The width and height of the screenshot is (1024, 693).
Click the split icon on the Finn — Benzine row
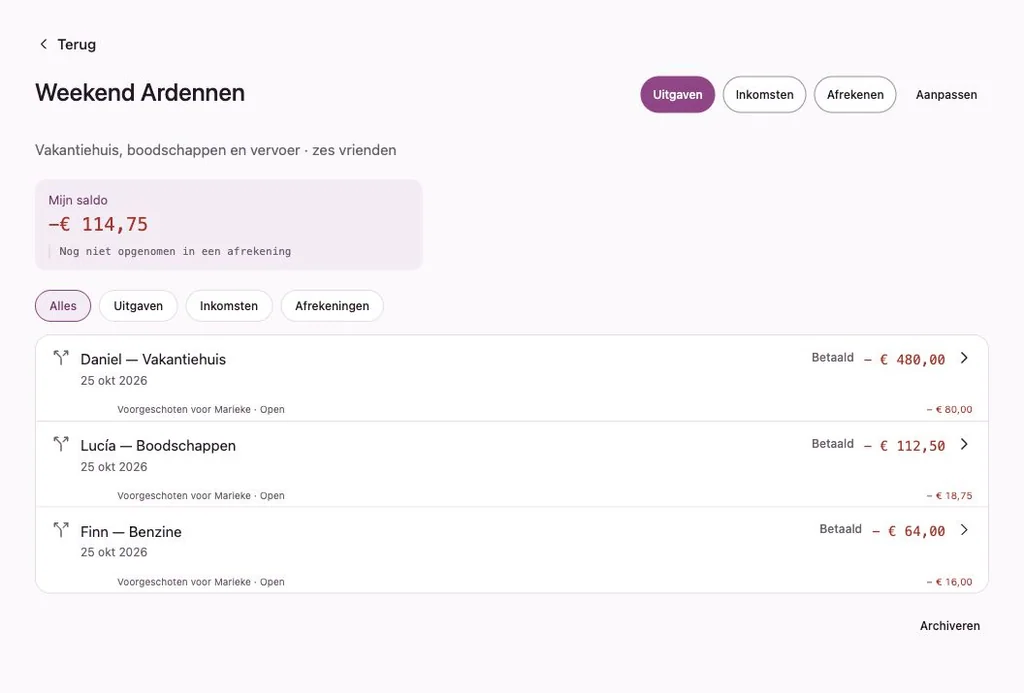pos(61,529)
